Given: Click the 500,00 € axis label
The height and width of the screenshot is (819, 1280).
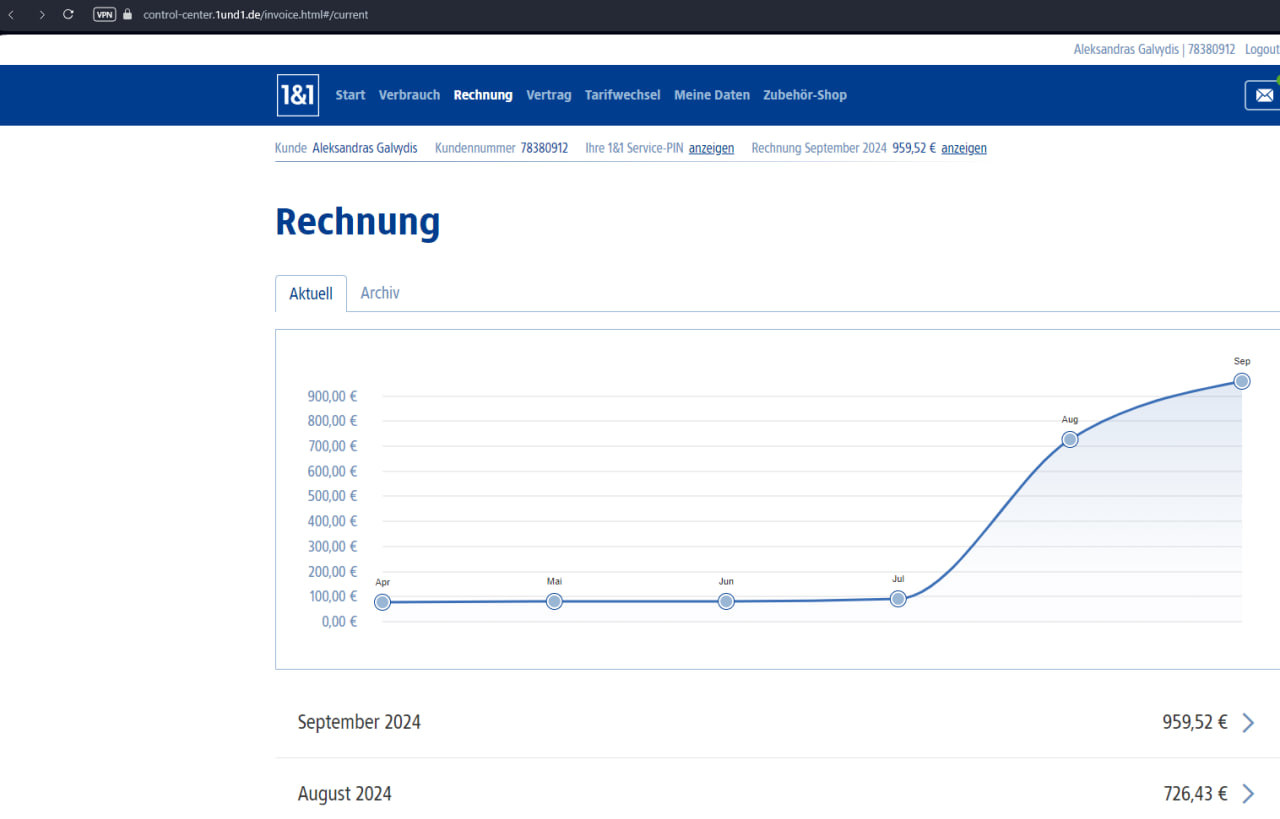Looking at the screenshot, I should (332, 496).
